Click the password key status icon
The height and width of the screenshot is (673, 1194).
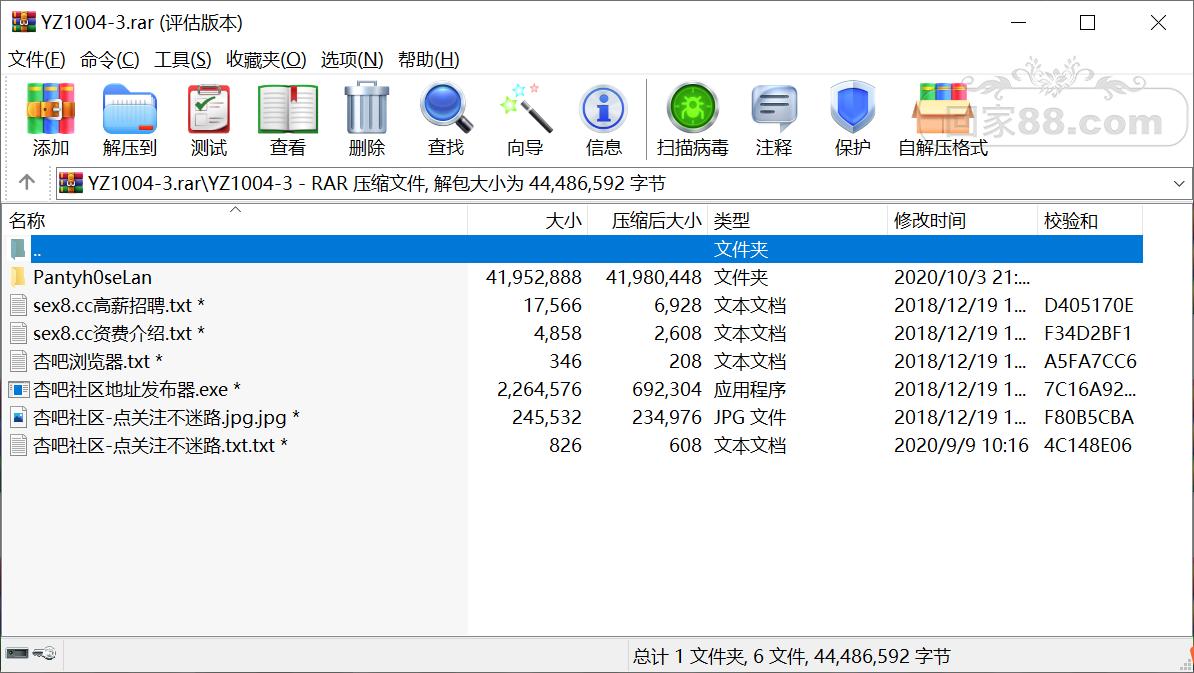pos(45,653)
